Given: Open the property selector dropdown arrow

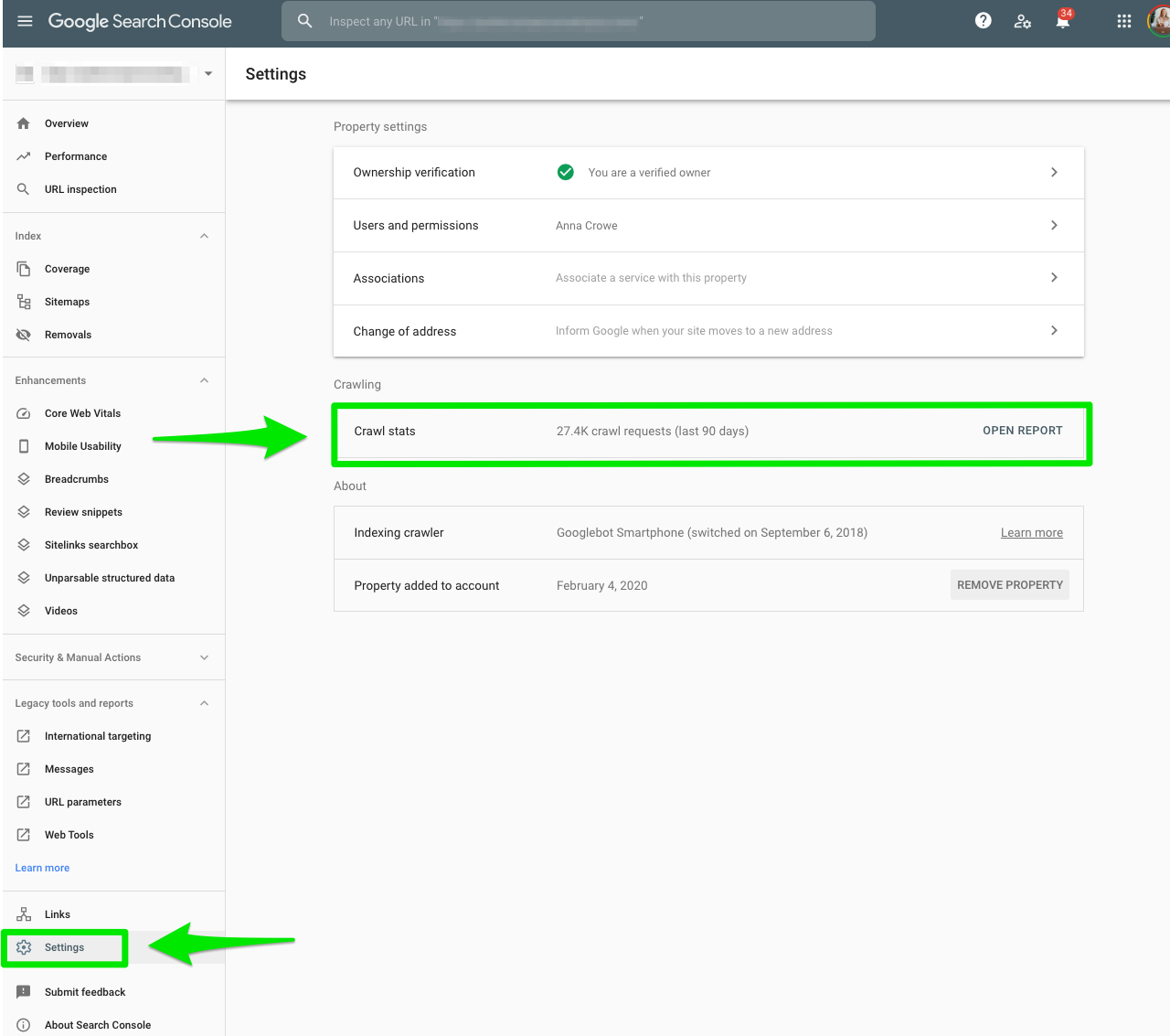Looking at the screenshot, I should [208, 74].
